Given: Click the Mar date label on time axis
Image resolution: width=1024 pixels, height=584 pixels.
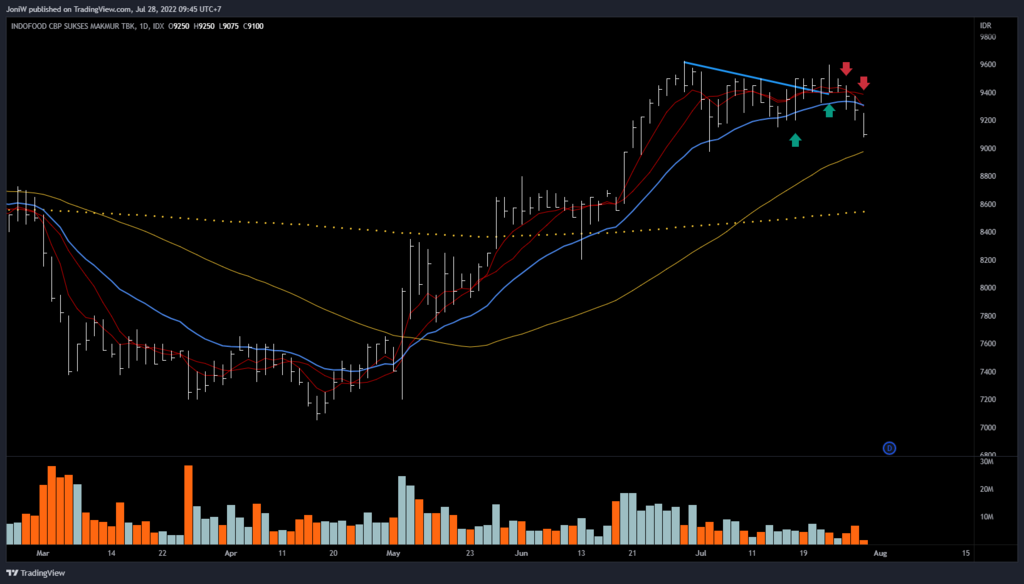Looking at the screenshot, I should click(41, 552).
